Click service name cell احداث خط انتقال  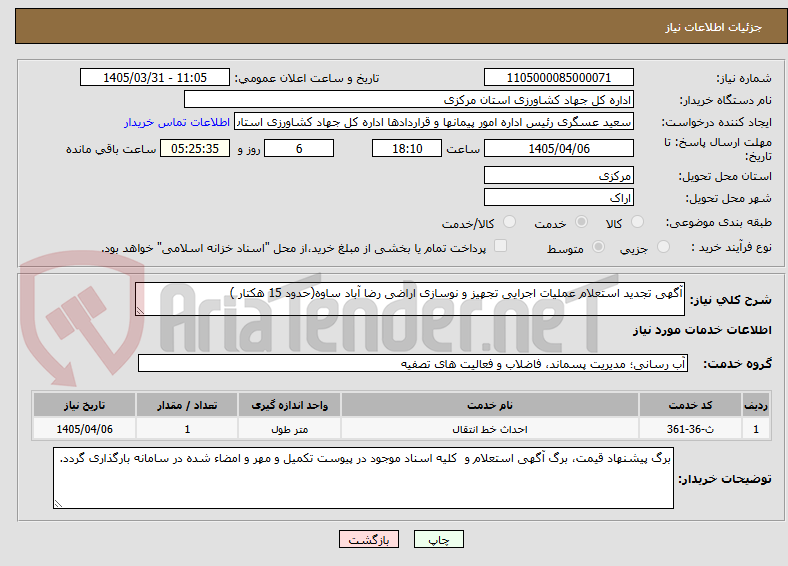489,429
